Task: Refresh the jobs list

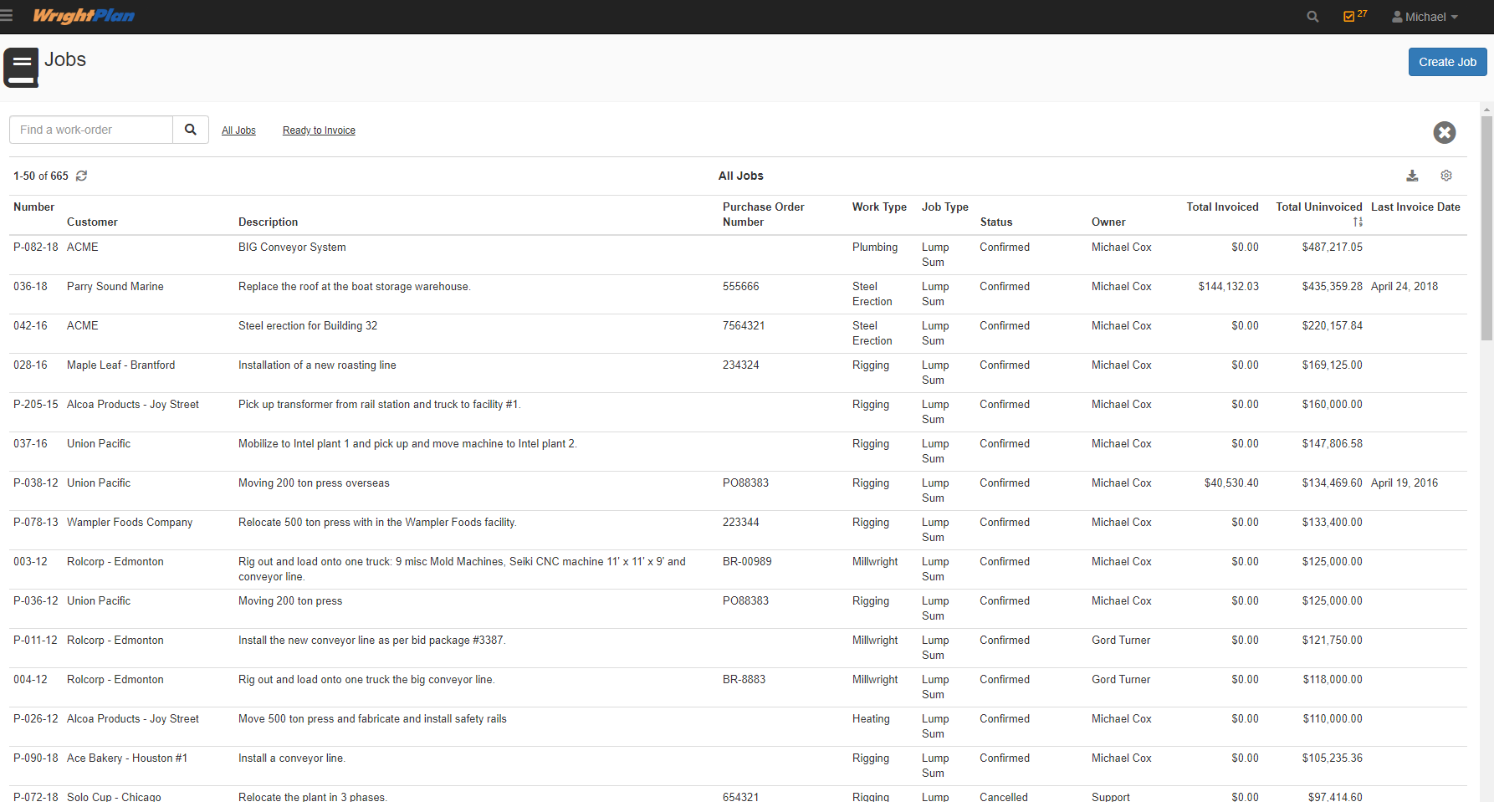Action: point(81,176)
